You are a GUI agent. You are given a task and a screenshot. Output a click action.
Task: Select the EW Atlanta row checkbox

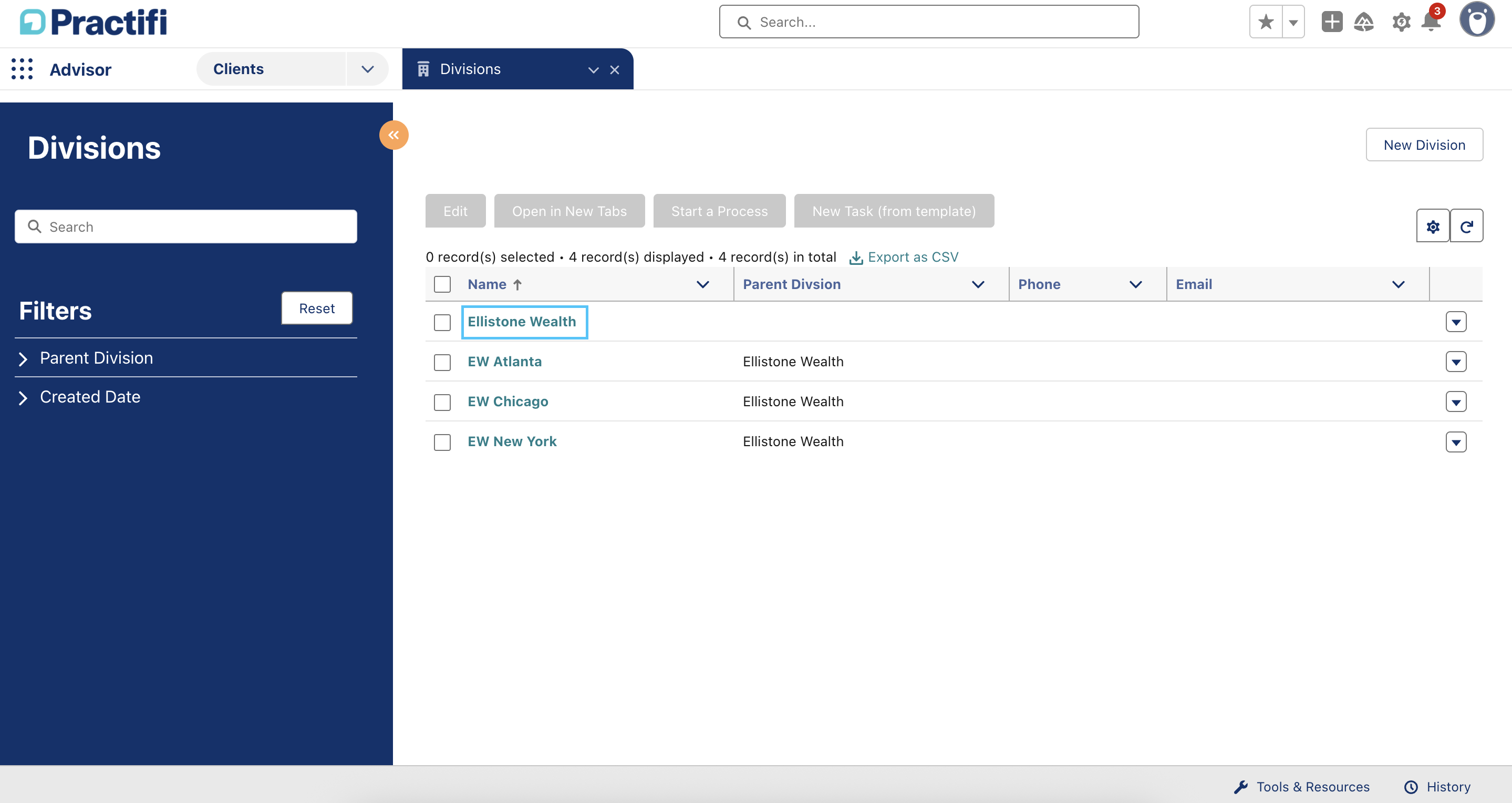click(x=442, y=362)
